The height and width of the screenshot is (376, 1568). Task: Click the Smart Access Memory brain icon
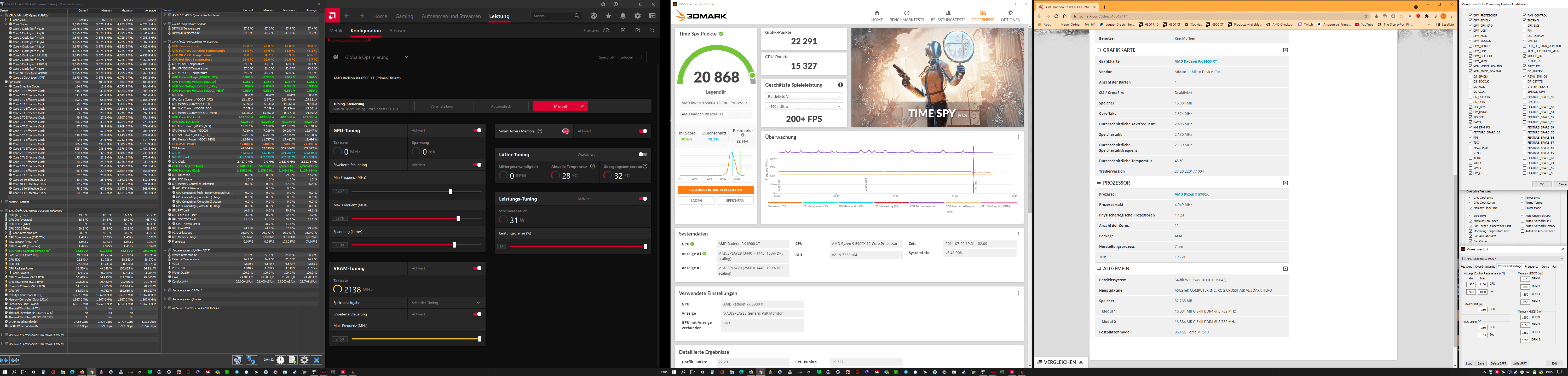tap(566, 131)
